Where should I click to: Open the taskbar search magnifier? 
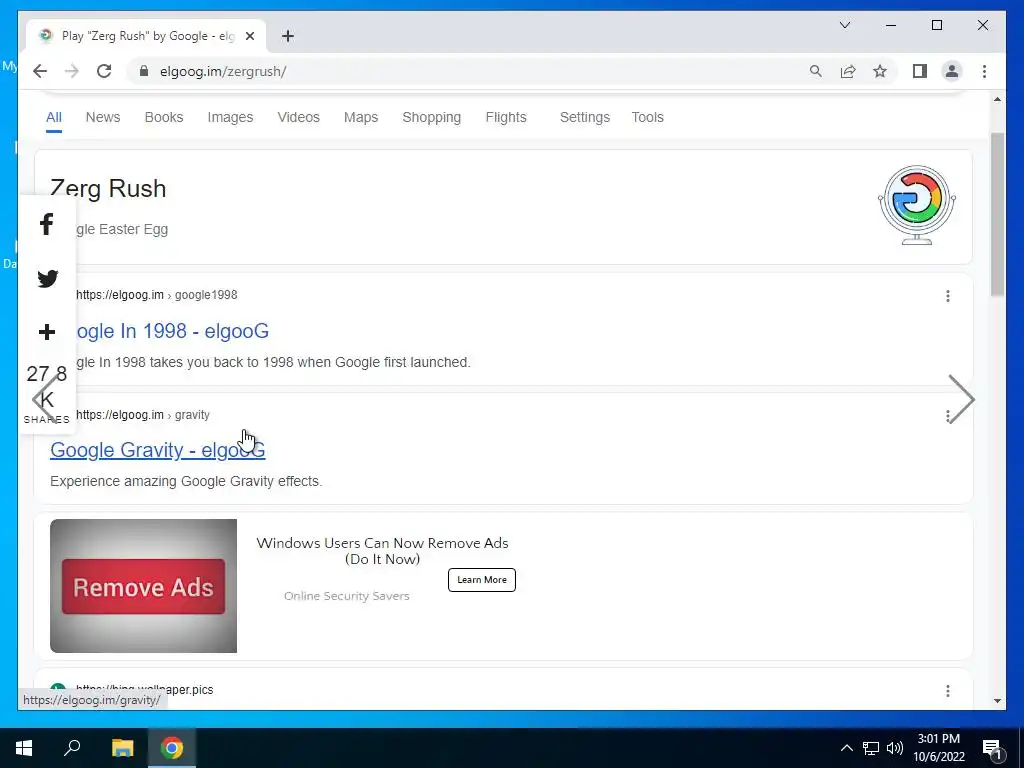pos(72,748)
